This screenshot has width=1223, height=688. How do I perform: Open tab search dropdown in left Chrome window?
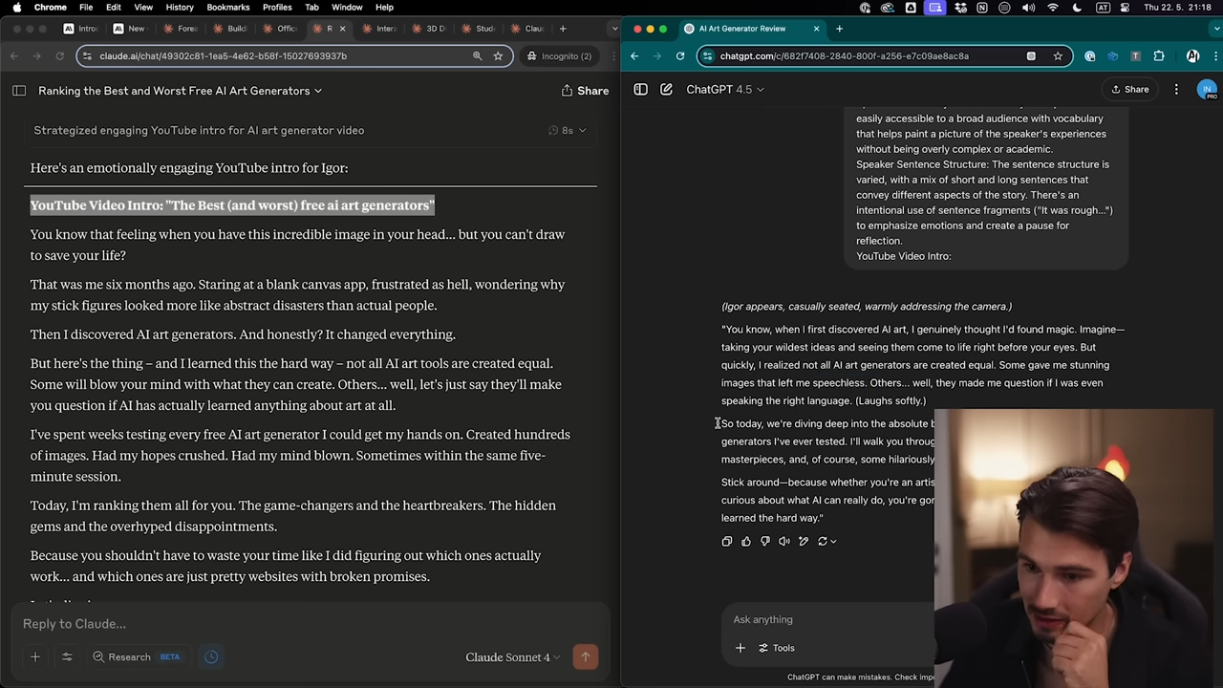click(613, 29)
